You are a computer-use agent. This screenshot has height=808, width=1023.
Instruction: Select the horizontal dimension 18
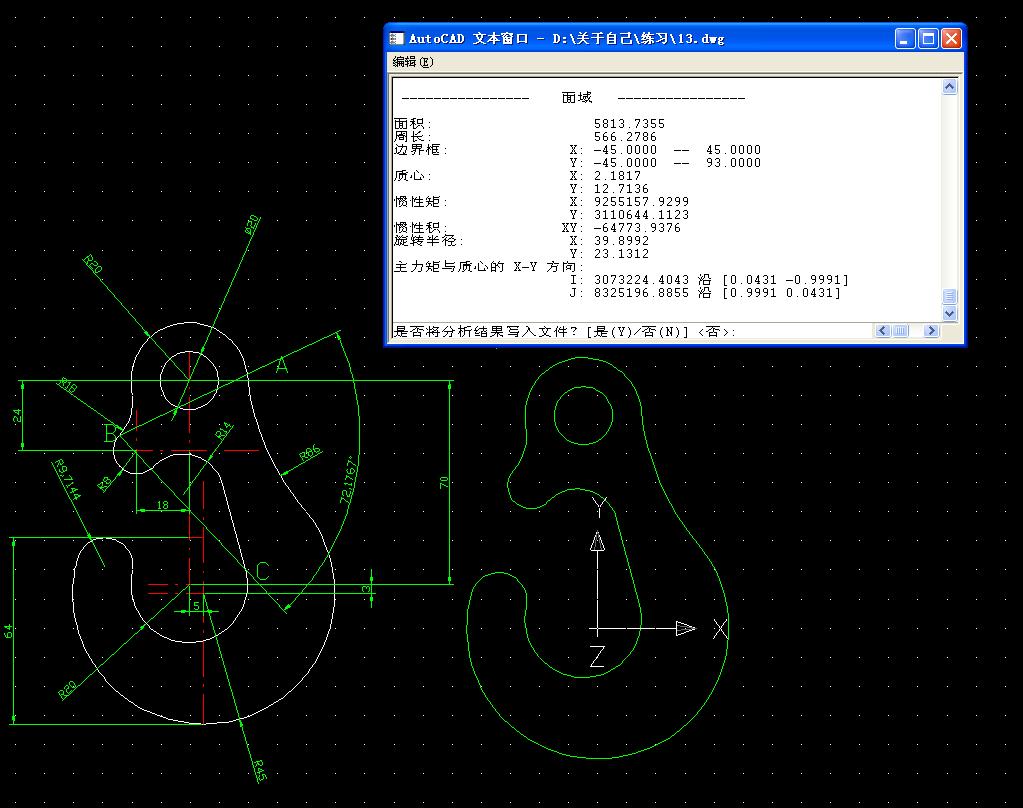pyautogui.click(x=162, y=505)
